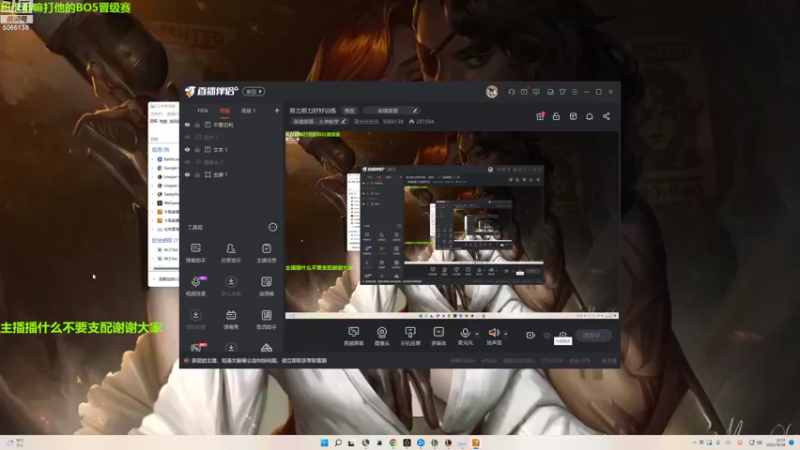The image size is (800, 450).
Task: Click the download tool above 多人连麦 label
Action: [231, 282]
